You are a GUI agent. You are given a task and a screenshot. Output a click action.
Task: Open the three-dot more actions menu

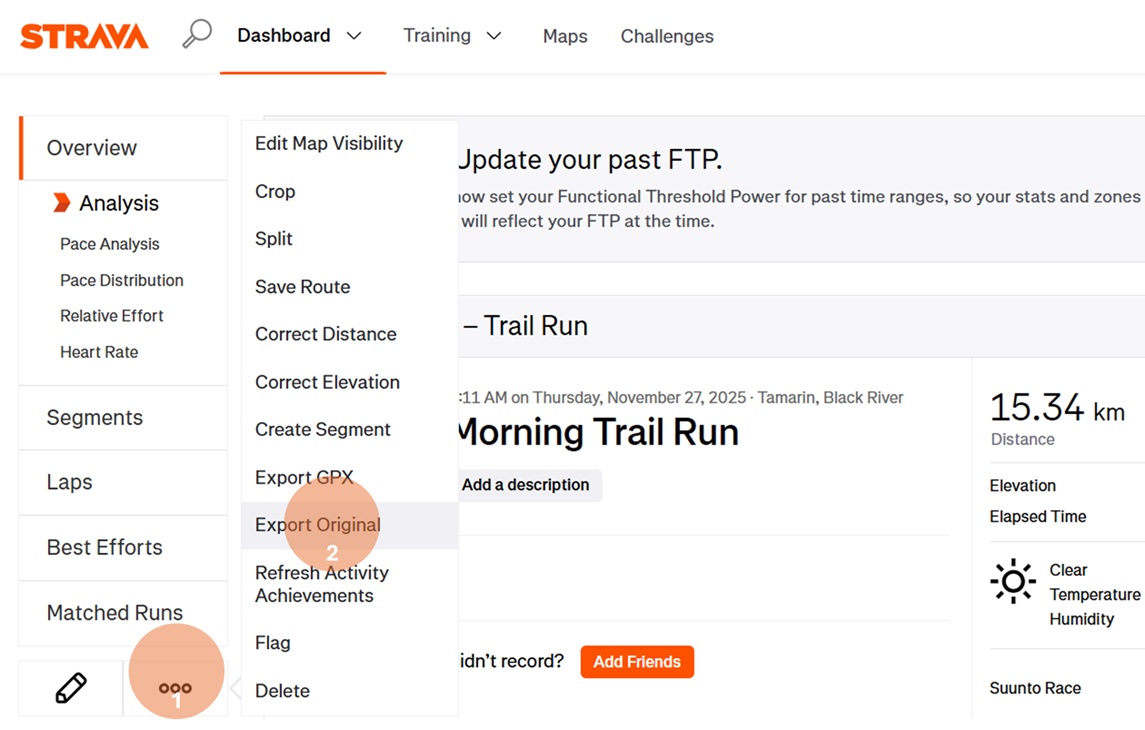coord(176,688)
